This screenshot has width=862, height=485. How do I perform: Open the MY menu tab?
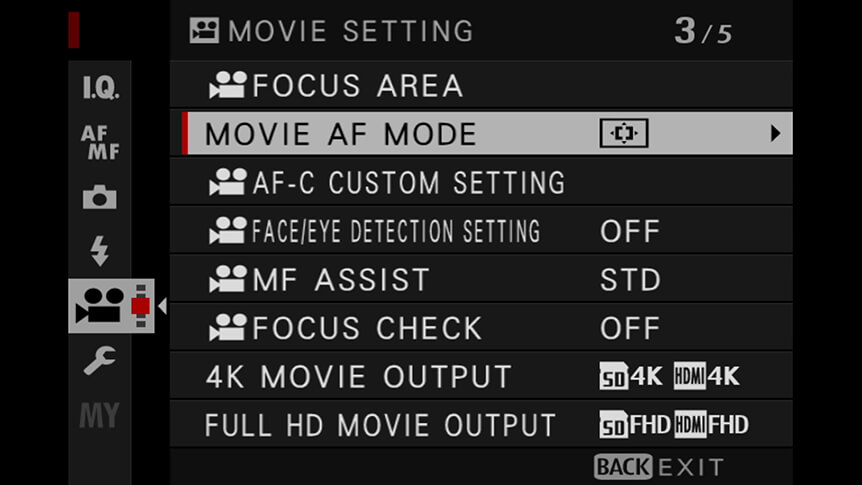[100, 415]
